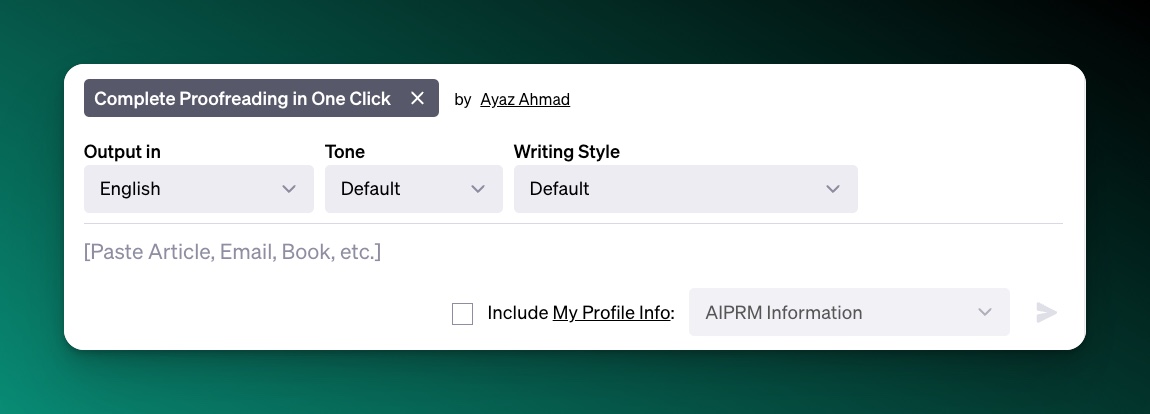The width and height of the screenshot is (1150, 414).
Task: Focus the Paste Article, Email, Book text field
Action: [572, 251]
